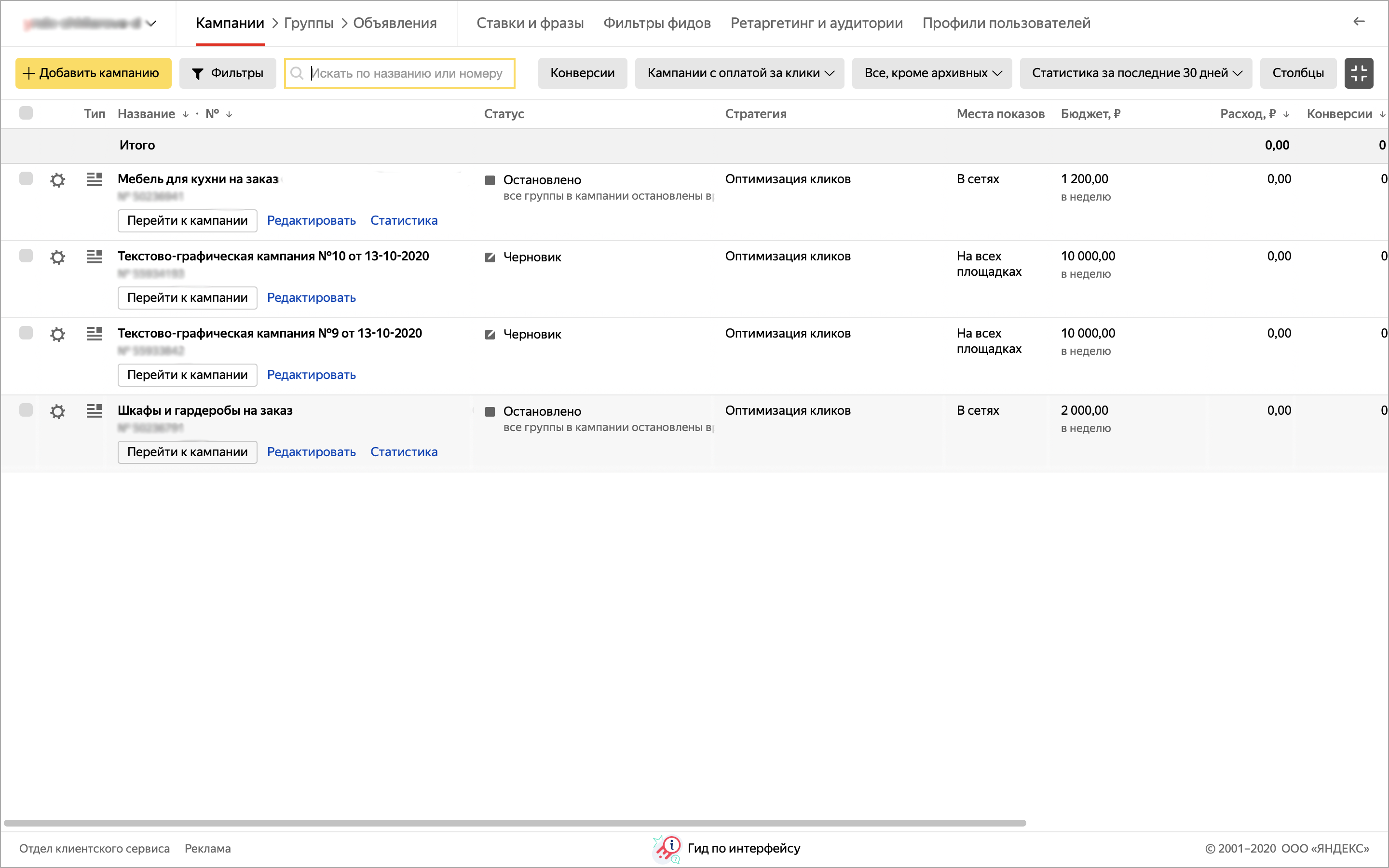Click the horizontal scrollbar at bottom
This screenshot has height=868, width=1389.
click(514, 823)
